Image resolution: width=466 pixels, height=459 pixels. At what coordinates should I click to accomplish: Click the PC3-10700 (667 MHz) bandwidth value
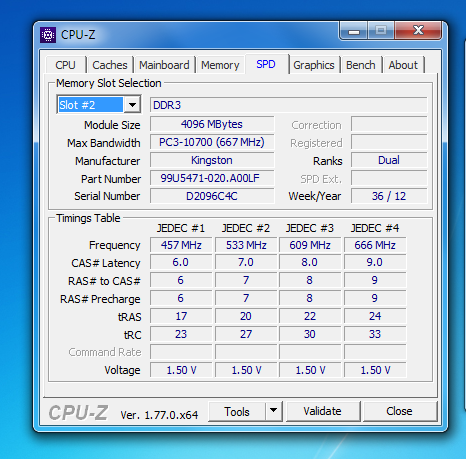pyautogui.click(x=212, y=142)
